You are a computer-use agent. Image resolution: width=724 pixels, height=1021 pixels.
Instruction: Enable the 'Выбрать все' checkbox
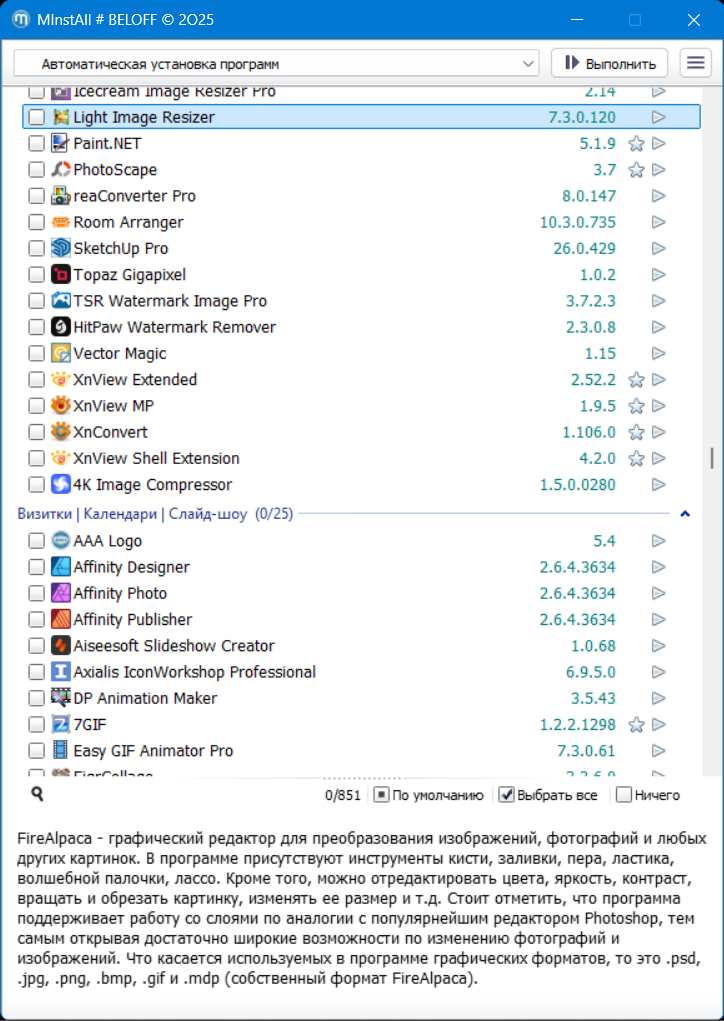[x=507, y=795]
